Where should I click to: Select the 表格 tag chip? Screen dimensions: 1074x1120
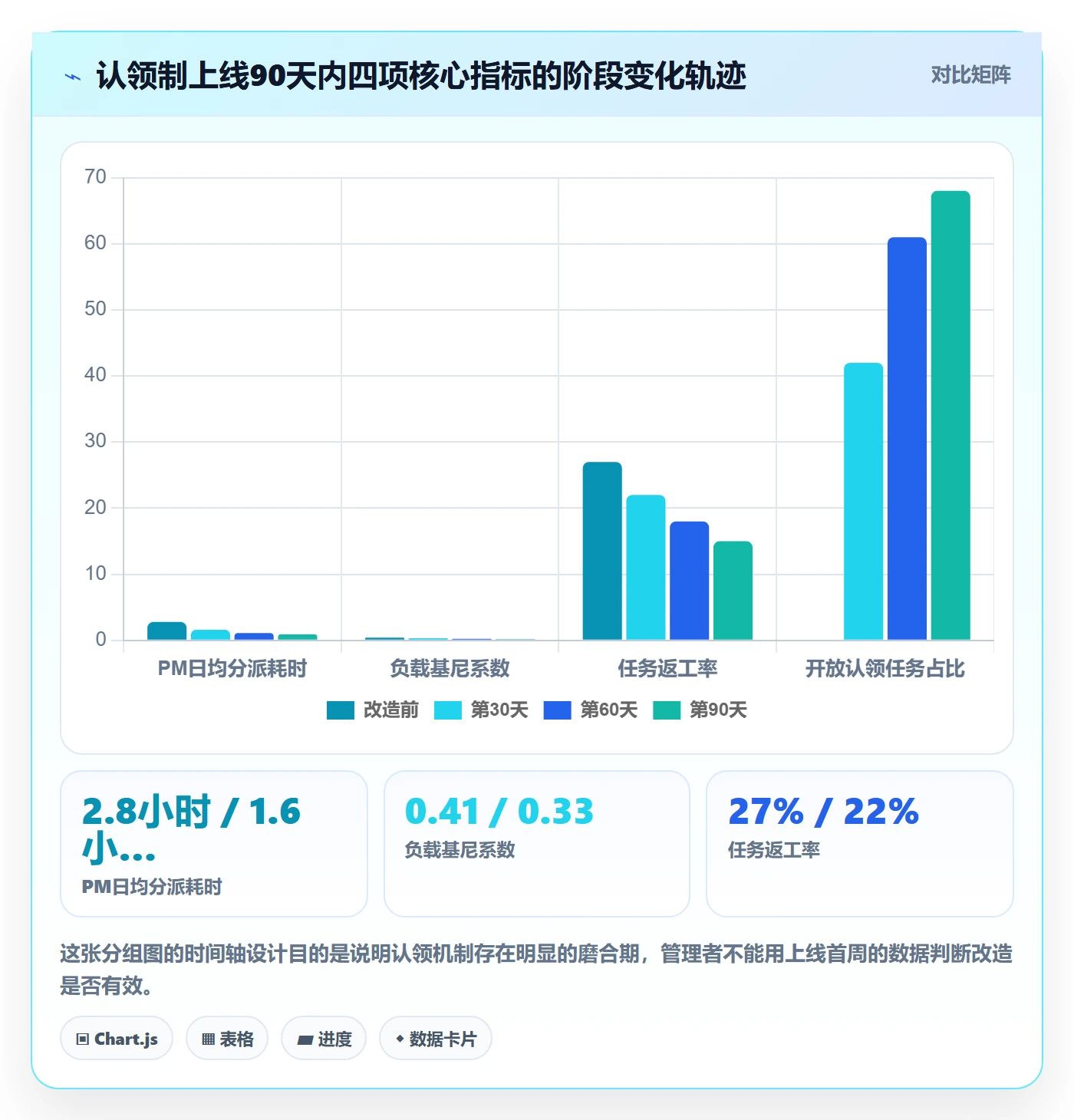227,1039
